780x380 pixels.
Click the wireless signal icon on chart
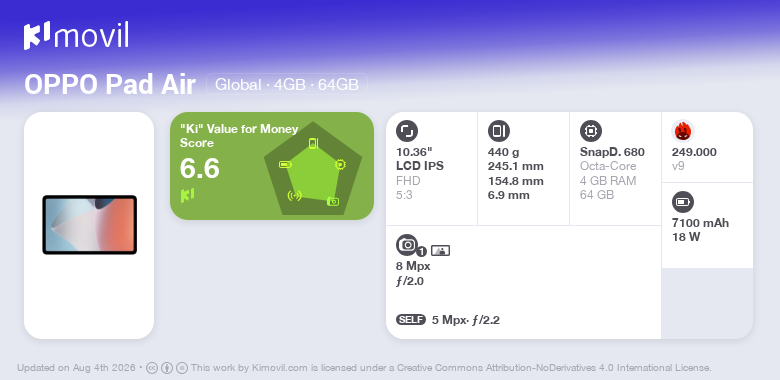coord(294,195)
